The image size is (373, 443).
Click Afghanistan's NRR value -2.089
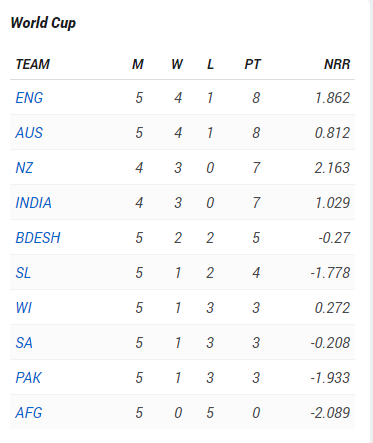coord(330,413)
